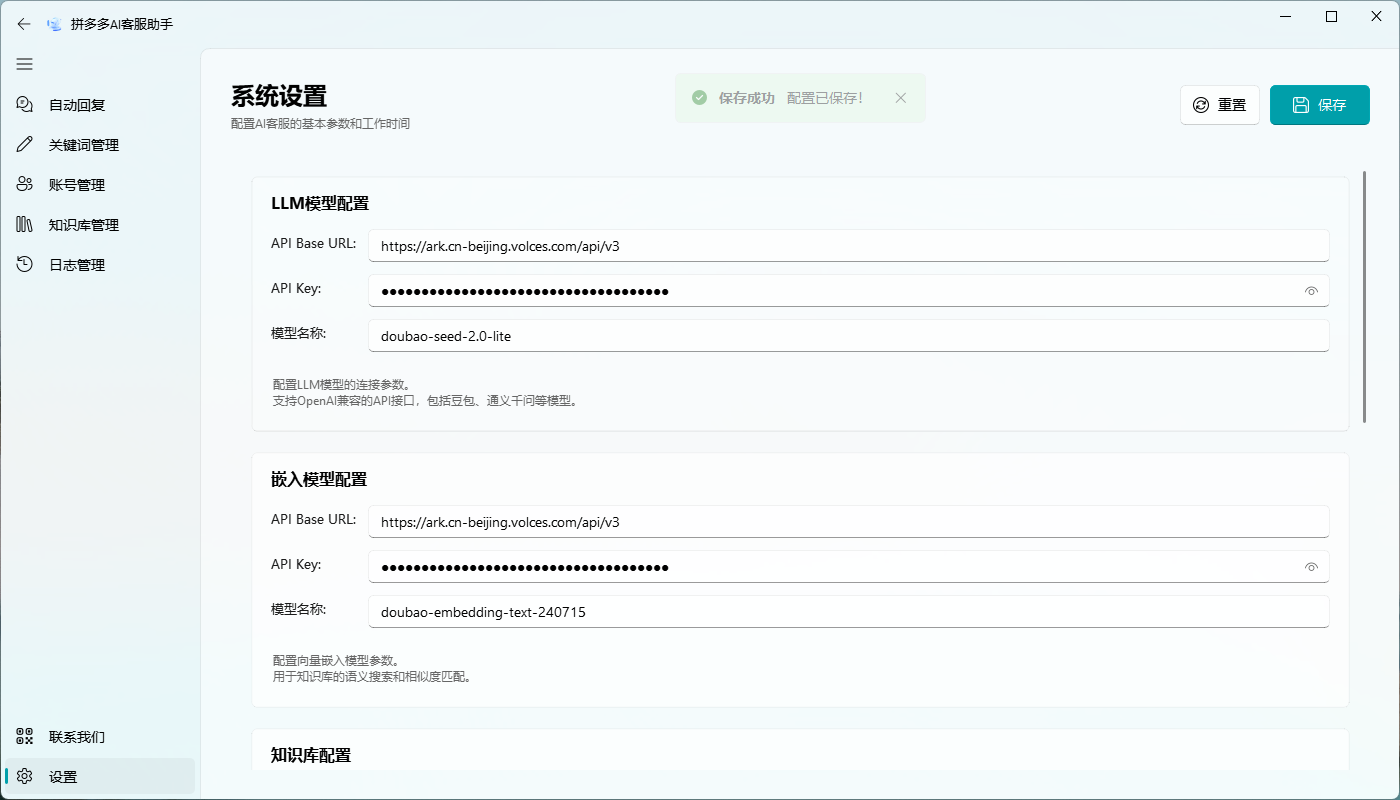Click the 配置LLM模型的连接参数 description text
Image resolution: width=1400 pixels, height=800 pixels.
click(342, 384)
